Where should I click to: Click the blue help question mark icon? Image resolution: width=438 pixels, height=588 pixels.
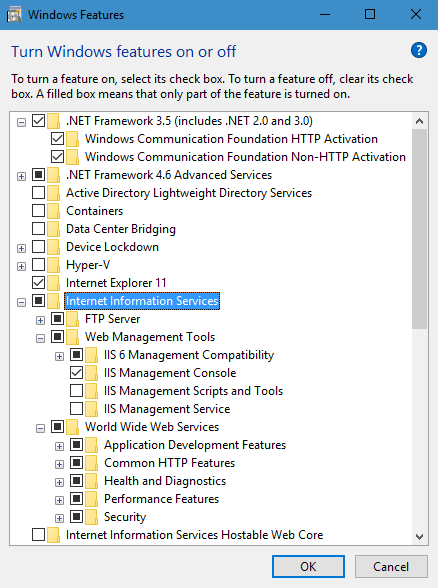[418, 50]
